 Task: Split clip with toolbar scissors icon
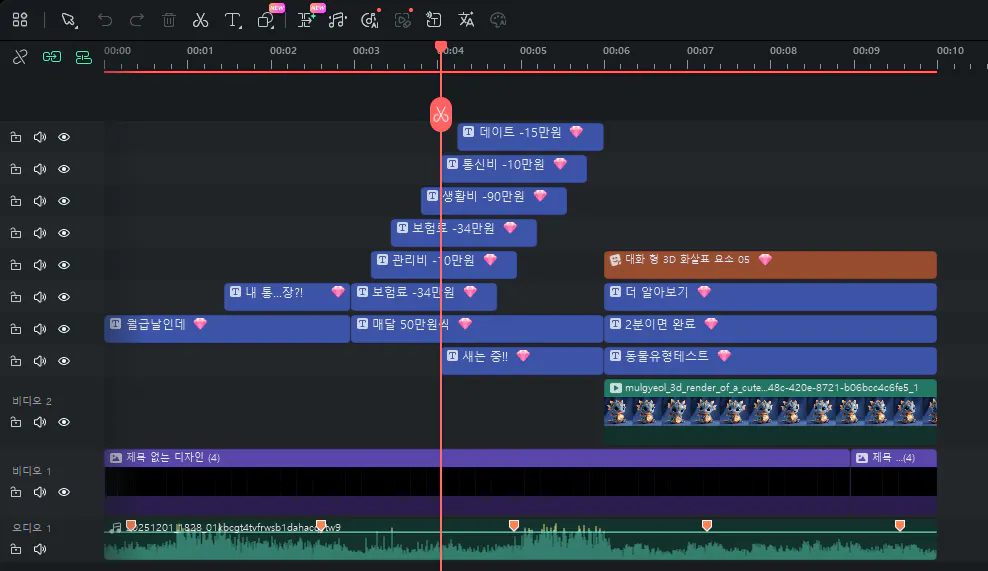coord(200,20)
